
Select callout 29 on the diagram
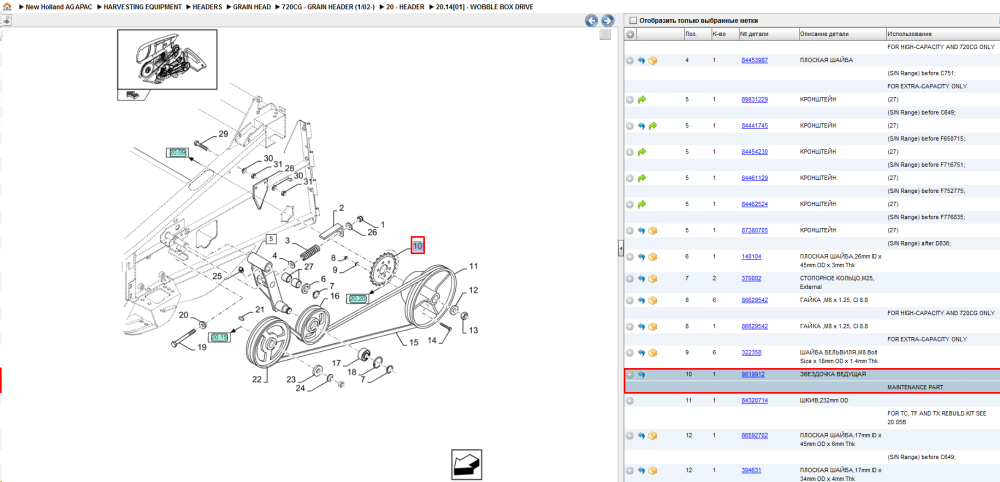[x=223, y=135]
